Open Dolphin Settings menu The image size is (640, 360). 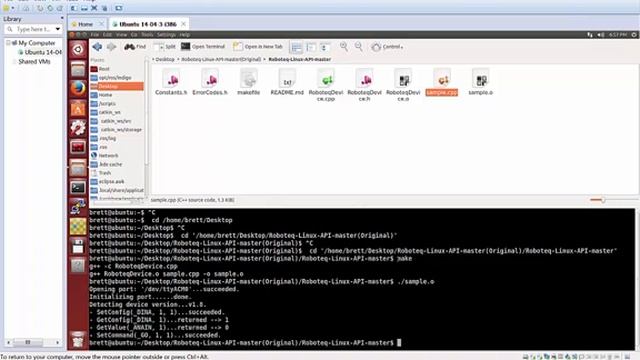(166, 35)
